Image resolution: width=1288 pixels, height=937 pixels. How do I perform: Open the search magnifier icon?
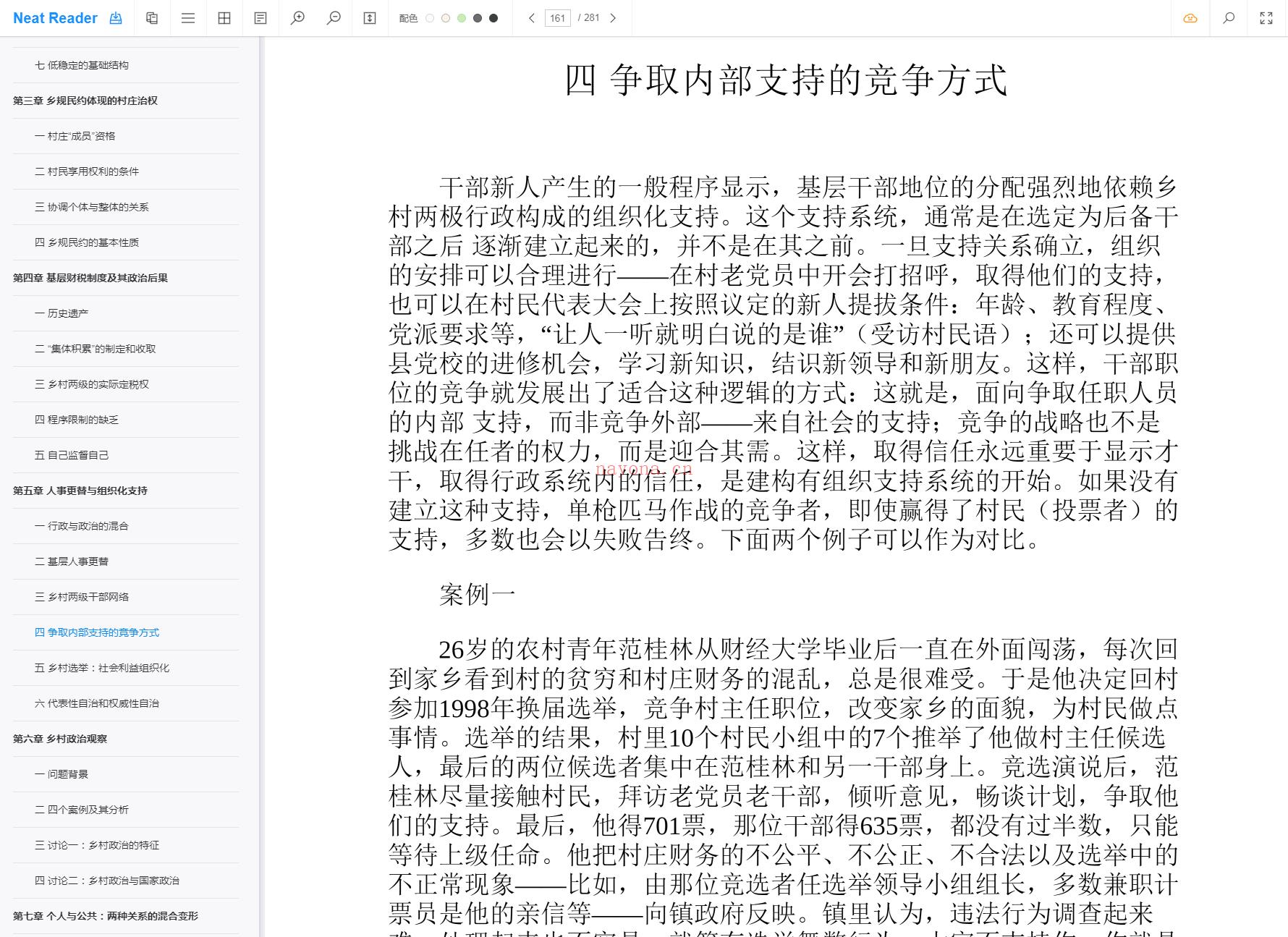click(1229, 18)
